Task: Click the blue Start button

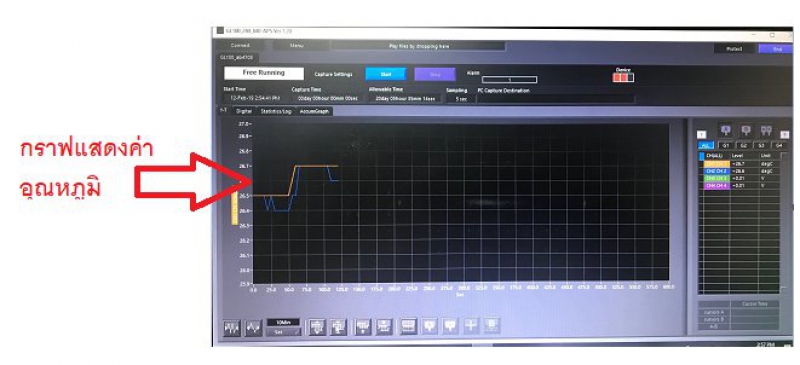Action: [386, 74]
